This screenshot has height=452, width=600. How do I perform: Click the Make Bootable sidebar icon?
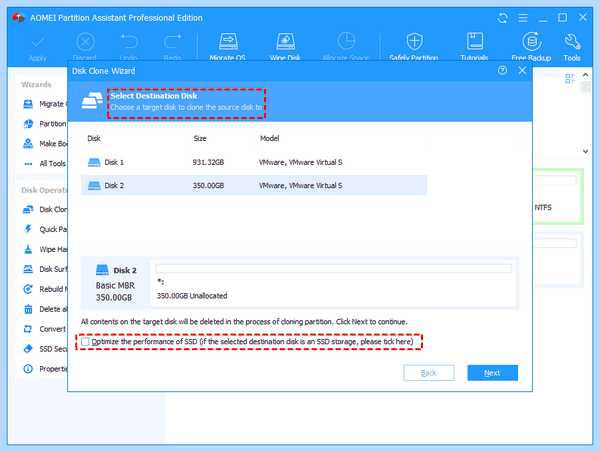coord(28,144)
